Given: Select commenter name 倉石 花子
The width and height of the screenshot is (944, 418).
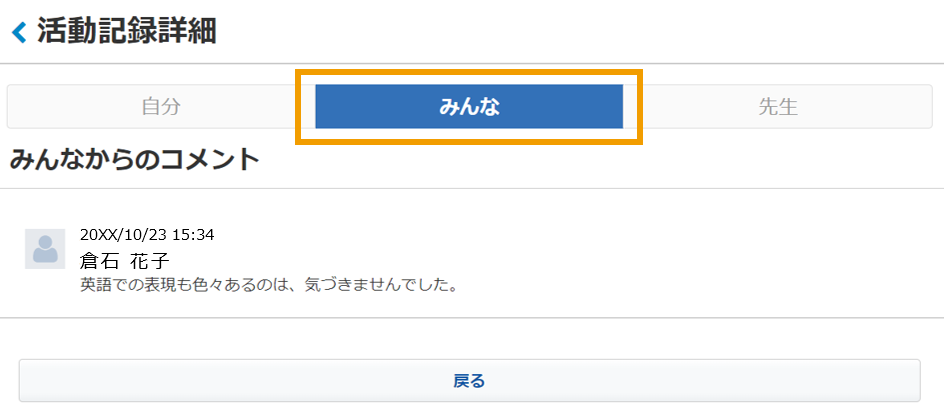Looking at the screenshot, I should click(x=125, y=261).
